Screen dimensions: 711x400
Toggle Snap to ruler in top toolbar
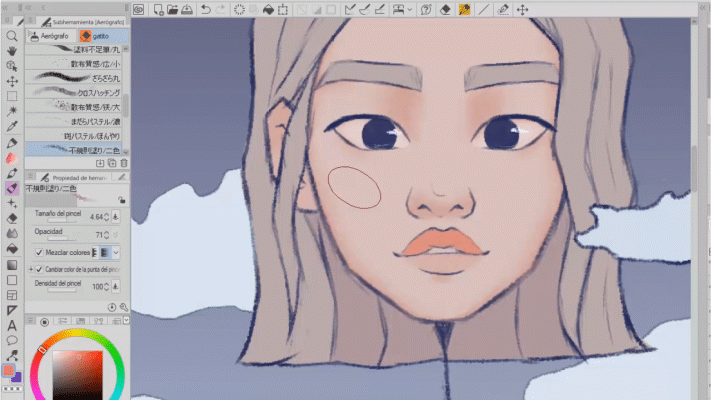pos(350,10)
